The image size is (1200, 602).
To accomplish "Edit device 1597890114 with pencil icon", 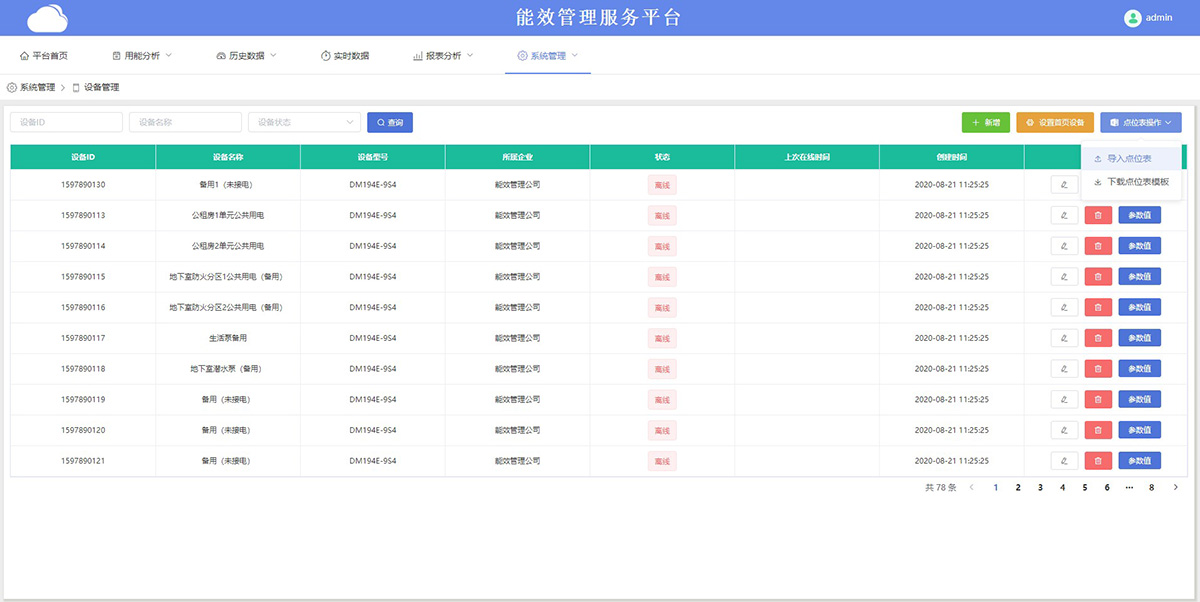I will (1065, 246).
